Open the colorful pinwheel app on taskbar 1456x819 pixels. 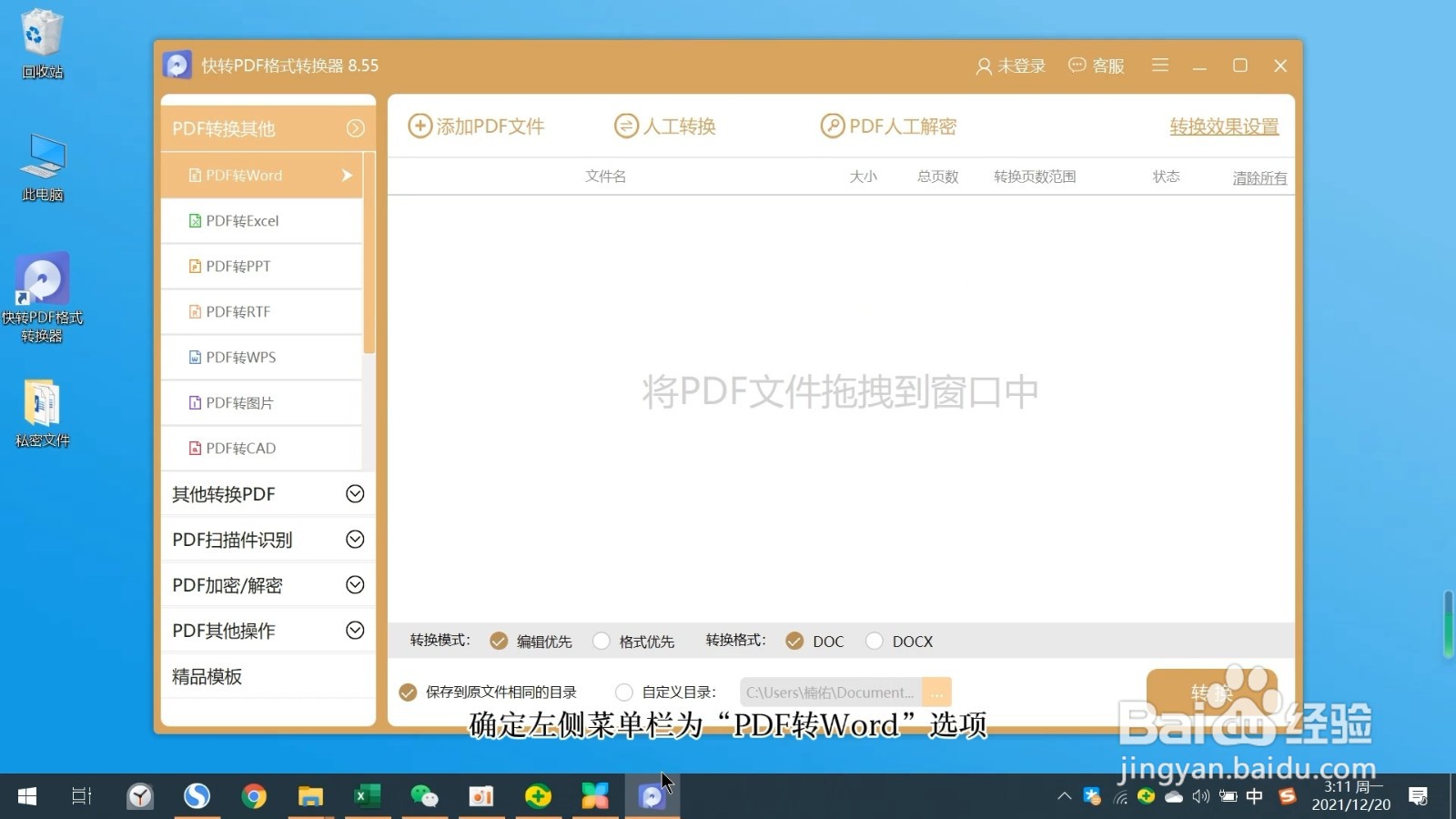[x=595, y=797]
